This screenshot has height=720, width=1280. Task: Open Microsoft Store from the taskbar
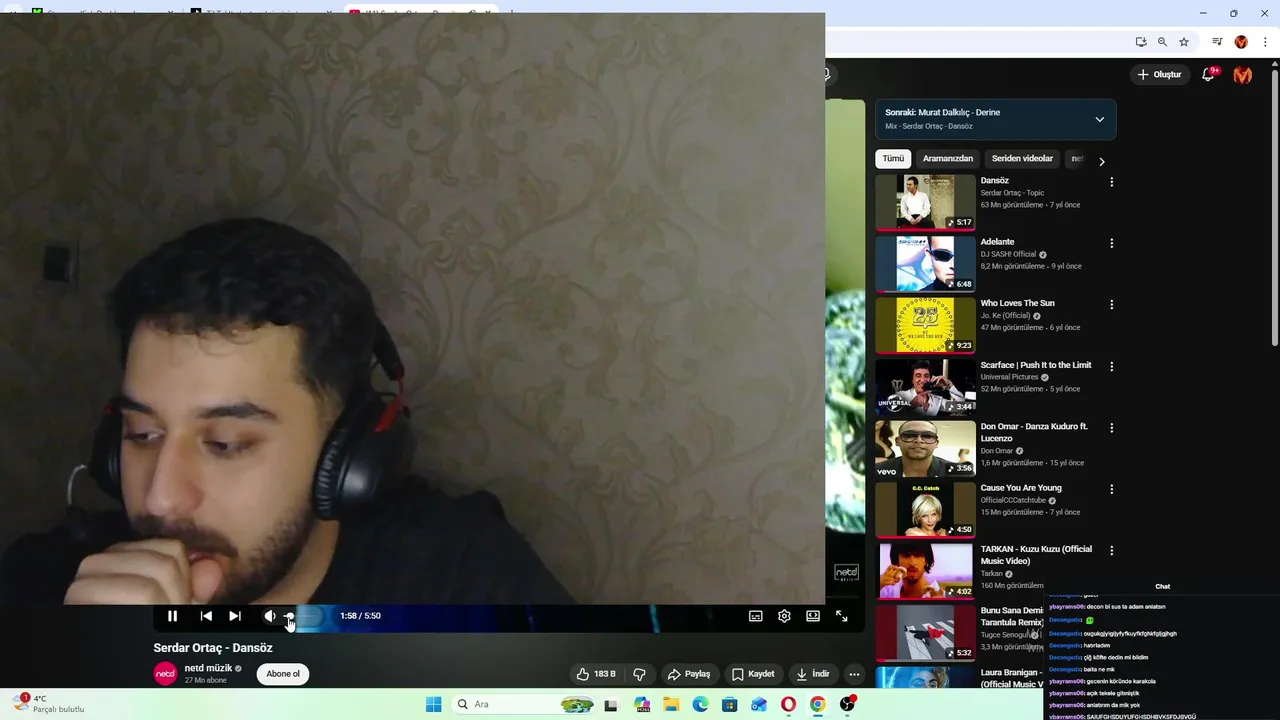[x=729, y=704]
